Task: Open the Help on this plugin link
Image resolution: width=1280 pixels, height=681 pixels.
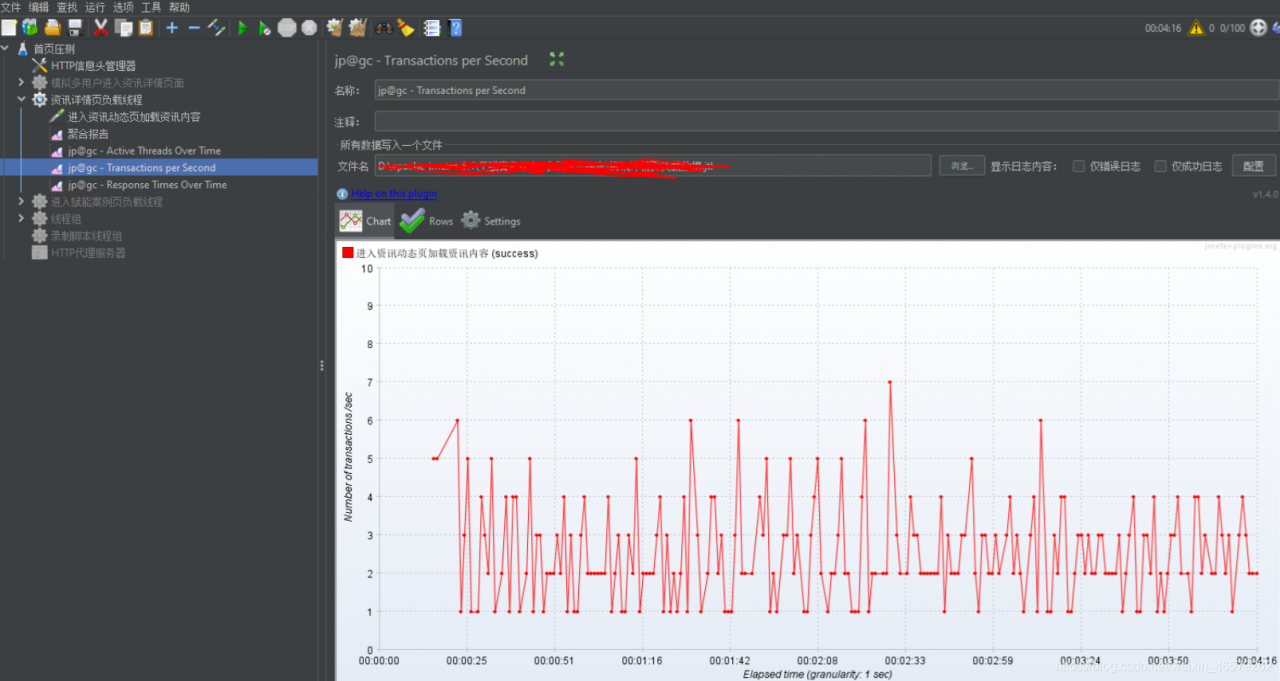Action: coord(393,194)
